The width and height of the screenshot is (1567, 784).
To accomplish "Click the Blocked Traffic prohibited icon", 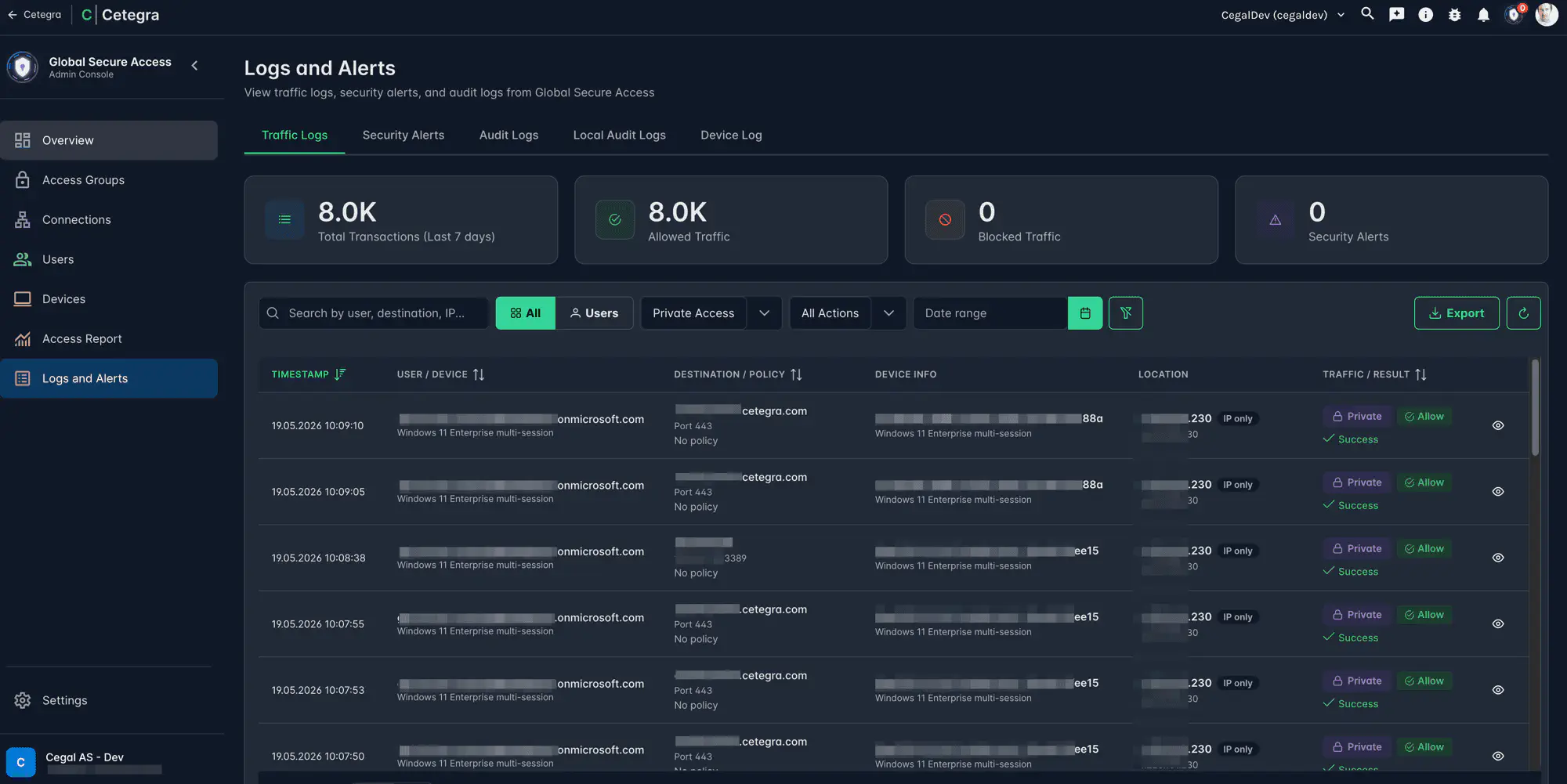I will pos(945,220).
